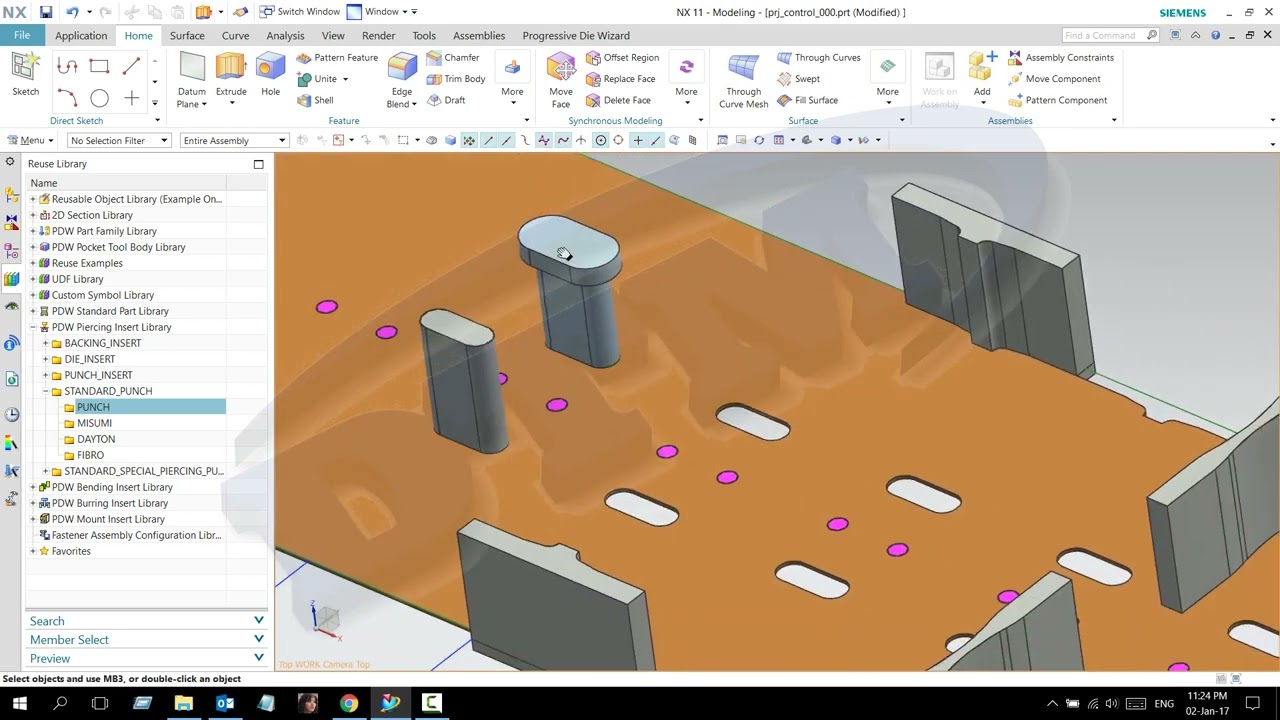Click the Find a Command search box
Screen dimensions: 1280x720
coord(1110,35)
